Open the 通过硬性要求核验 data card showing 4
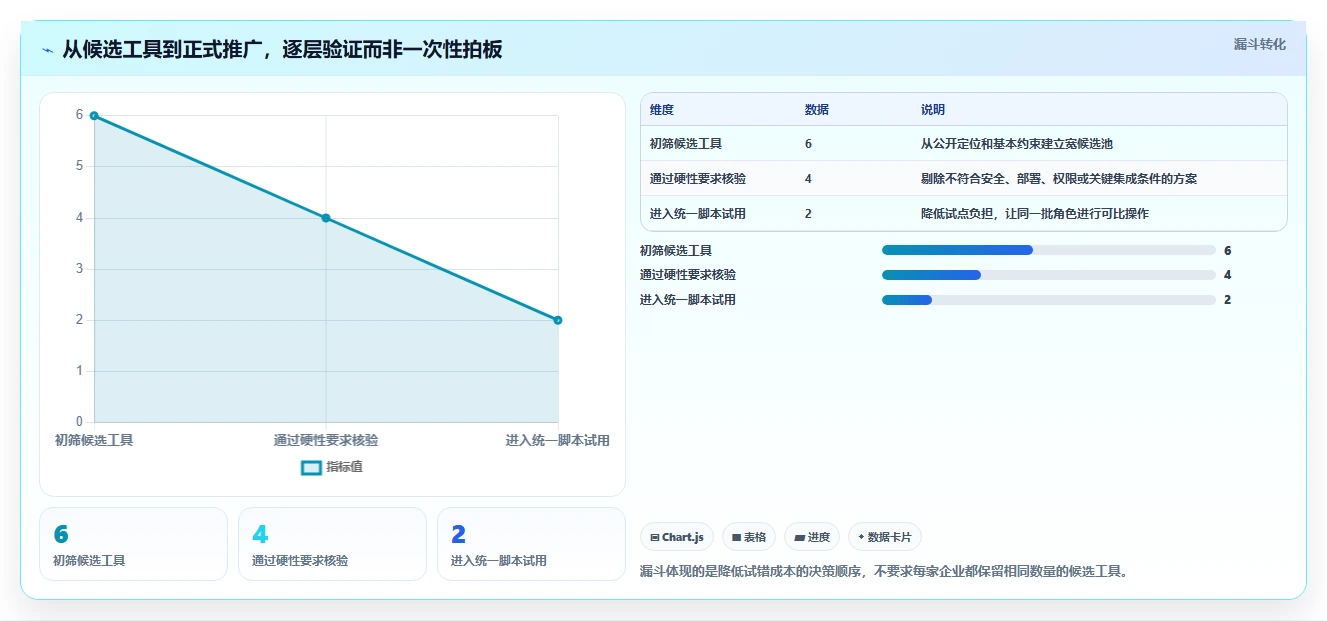1327x621 pixels. (332, 544)
